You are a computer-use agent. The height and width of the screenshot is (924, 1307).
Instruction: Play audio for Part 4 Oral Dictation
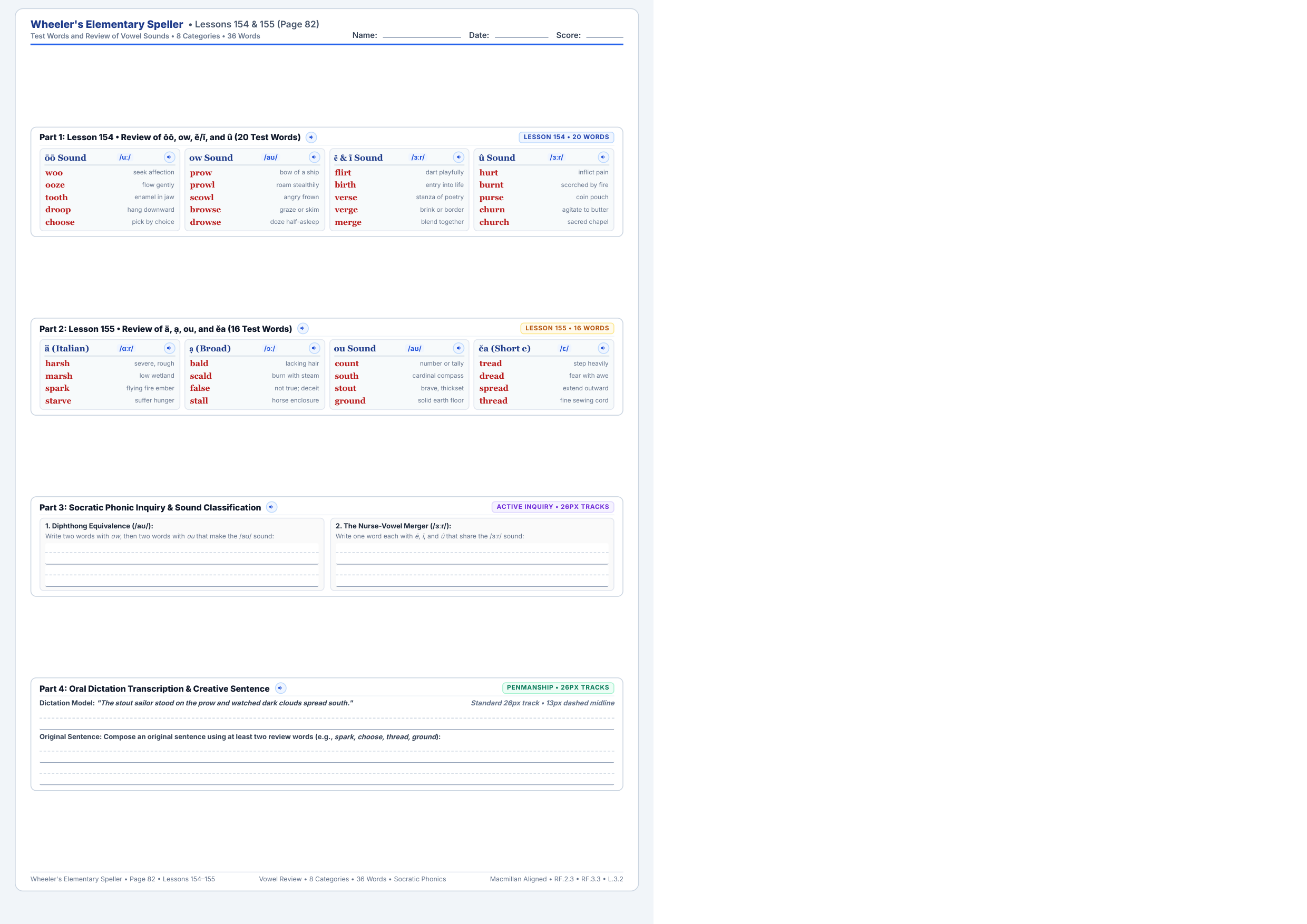[x=281, y=688]
